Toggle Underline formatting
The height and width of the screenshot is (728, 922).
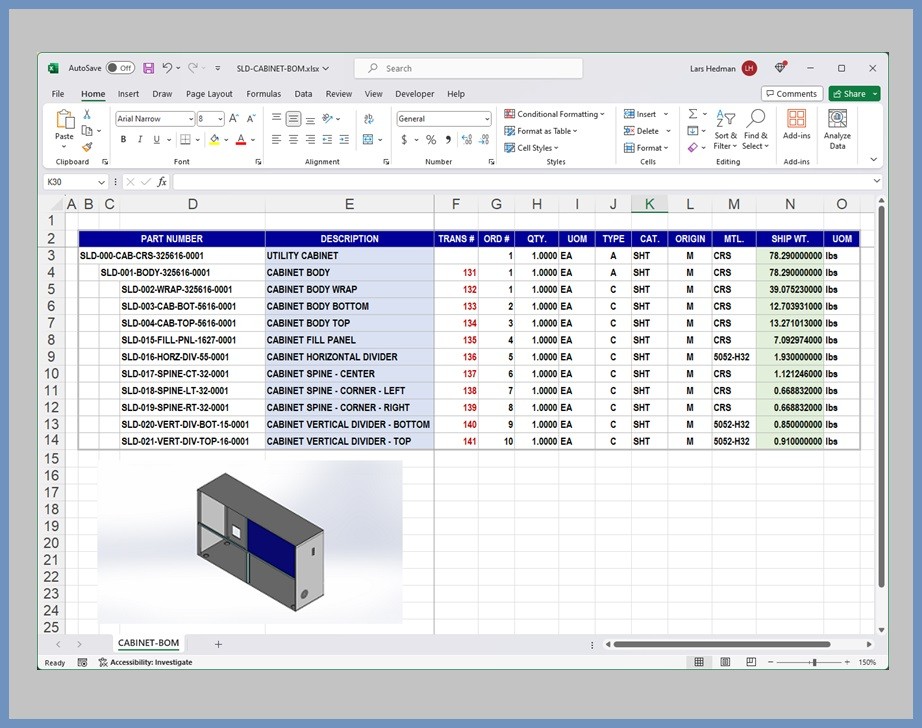coord(156,139)
